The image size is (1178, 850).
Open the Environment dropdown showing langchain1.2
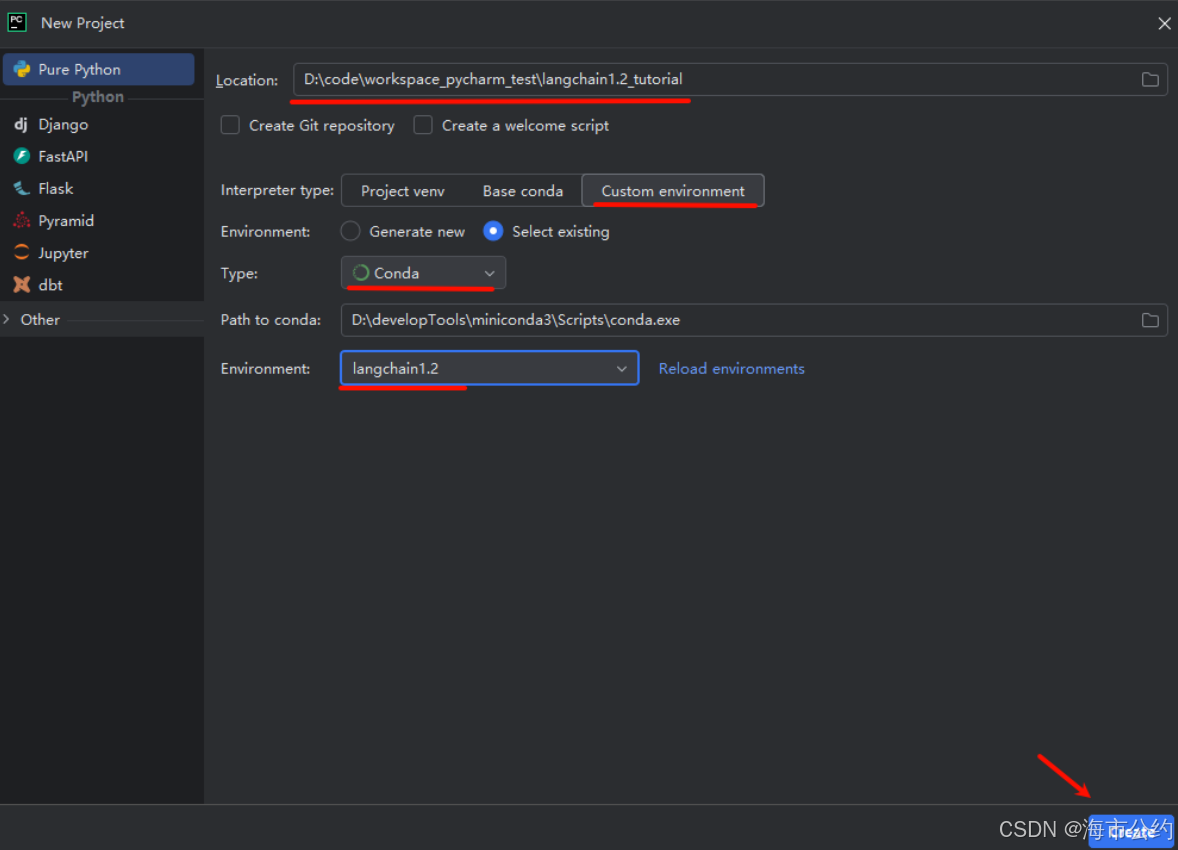489,368
